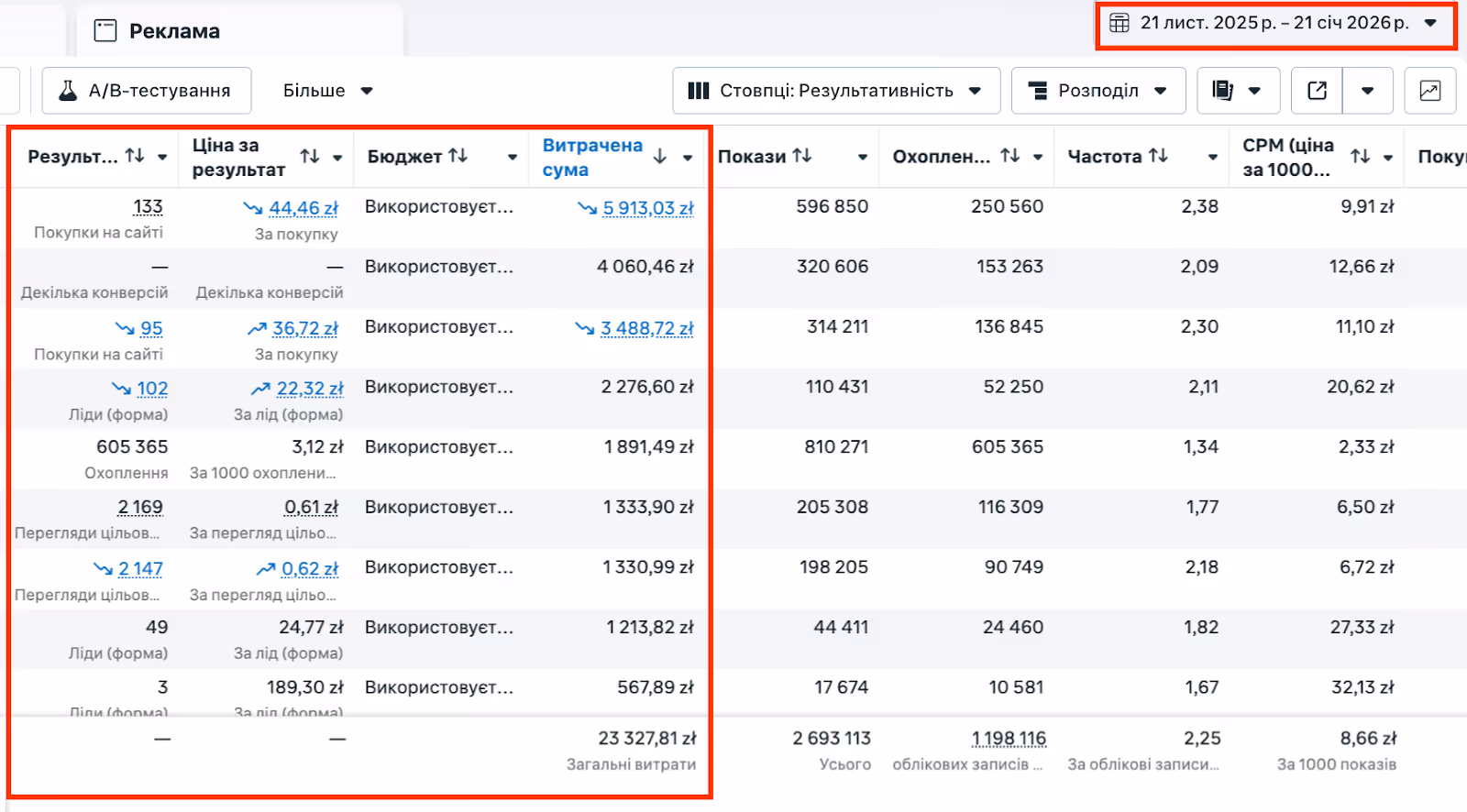Open Ціна за результат column caret

(337, 158)
